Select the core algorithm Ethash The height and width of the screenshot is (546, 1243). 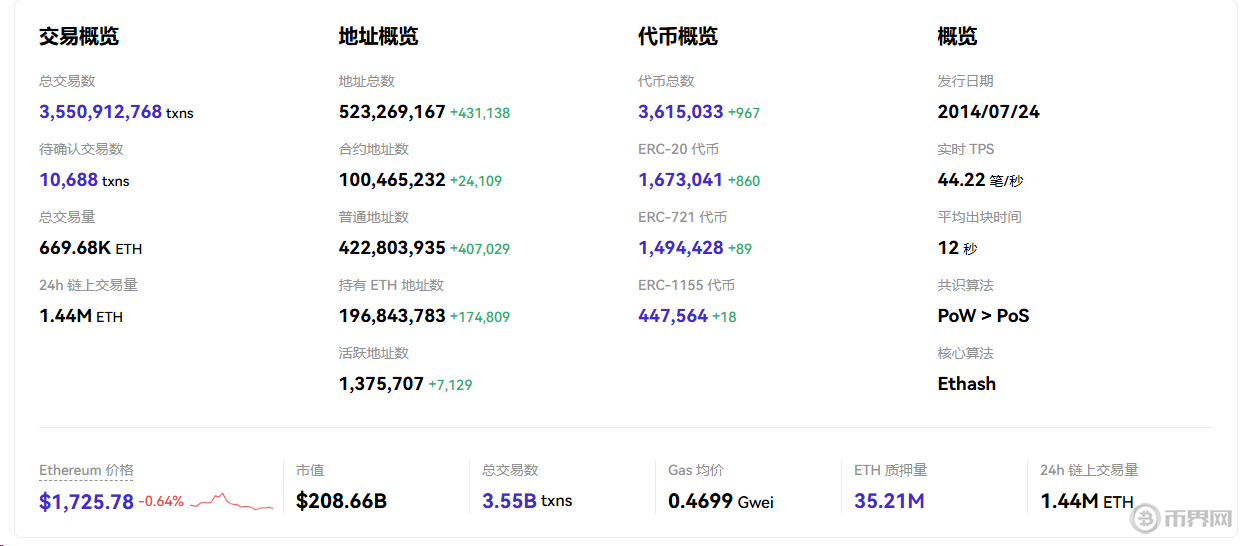point(967,384)
